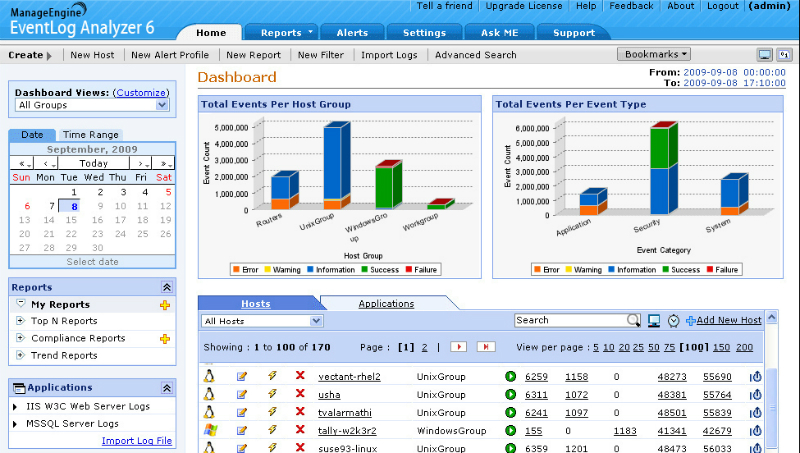Collapse the Applications panel in the sidebar

coord(166,387)
